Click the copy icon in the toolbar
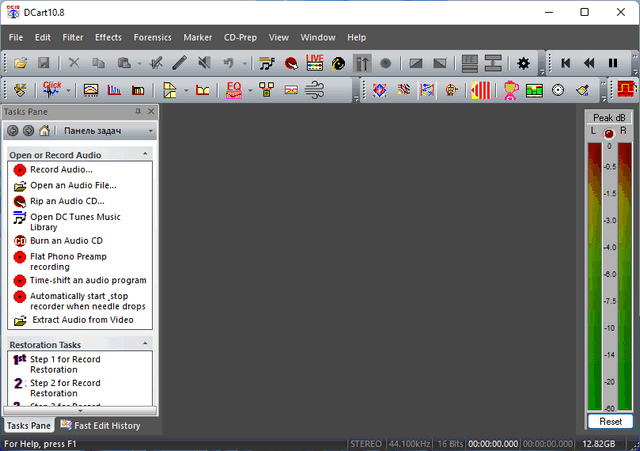640x451 pixels. (x=98, y=63)
